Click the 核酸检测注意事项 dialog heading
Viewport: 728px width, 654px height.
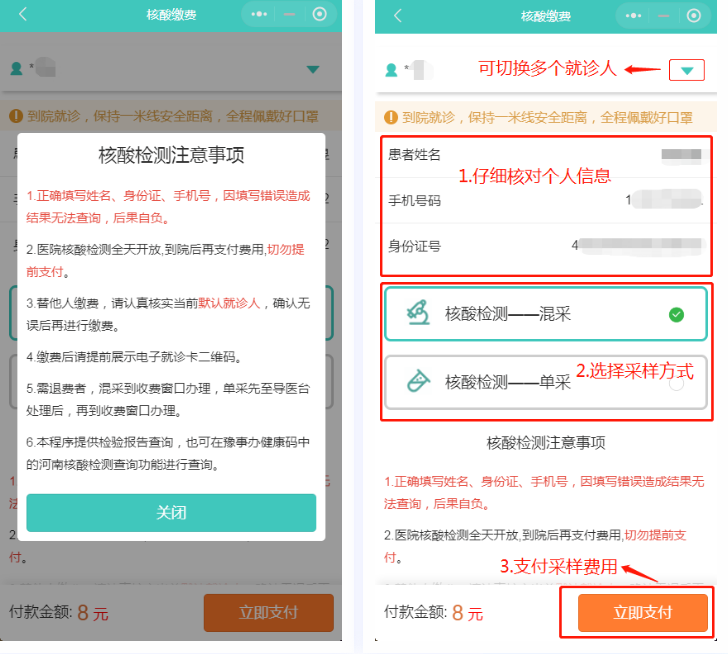pyautogui.click(x=171, y=155)
